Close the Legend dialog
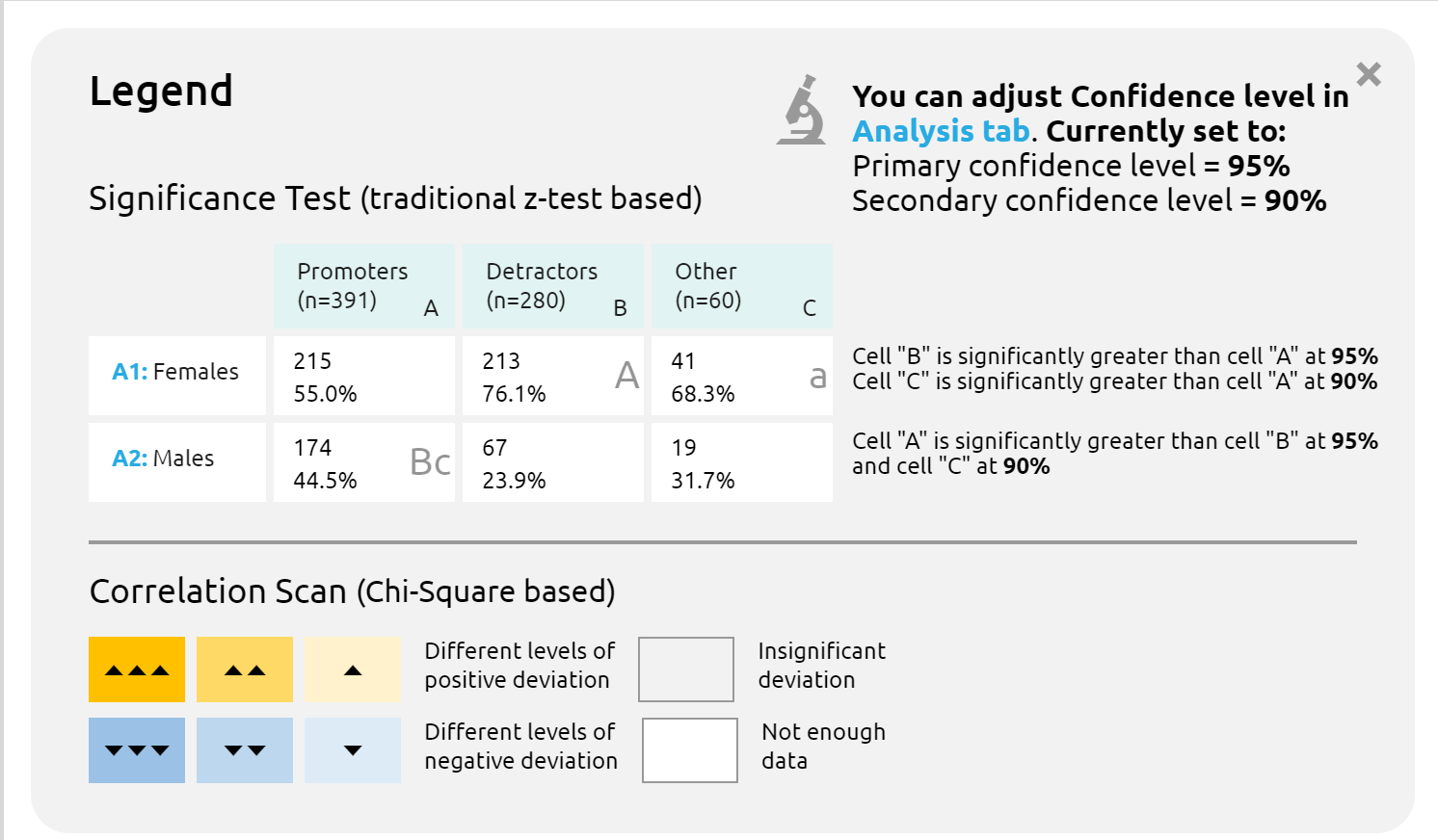The height and width of the screenshot is (840, 1438). coord(1369,74)
